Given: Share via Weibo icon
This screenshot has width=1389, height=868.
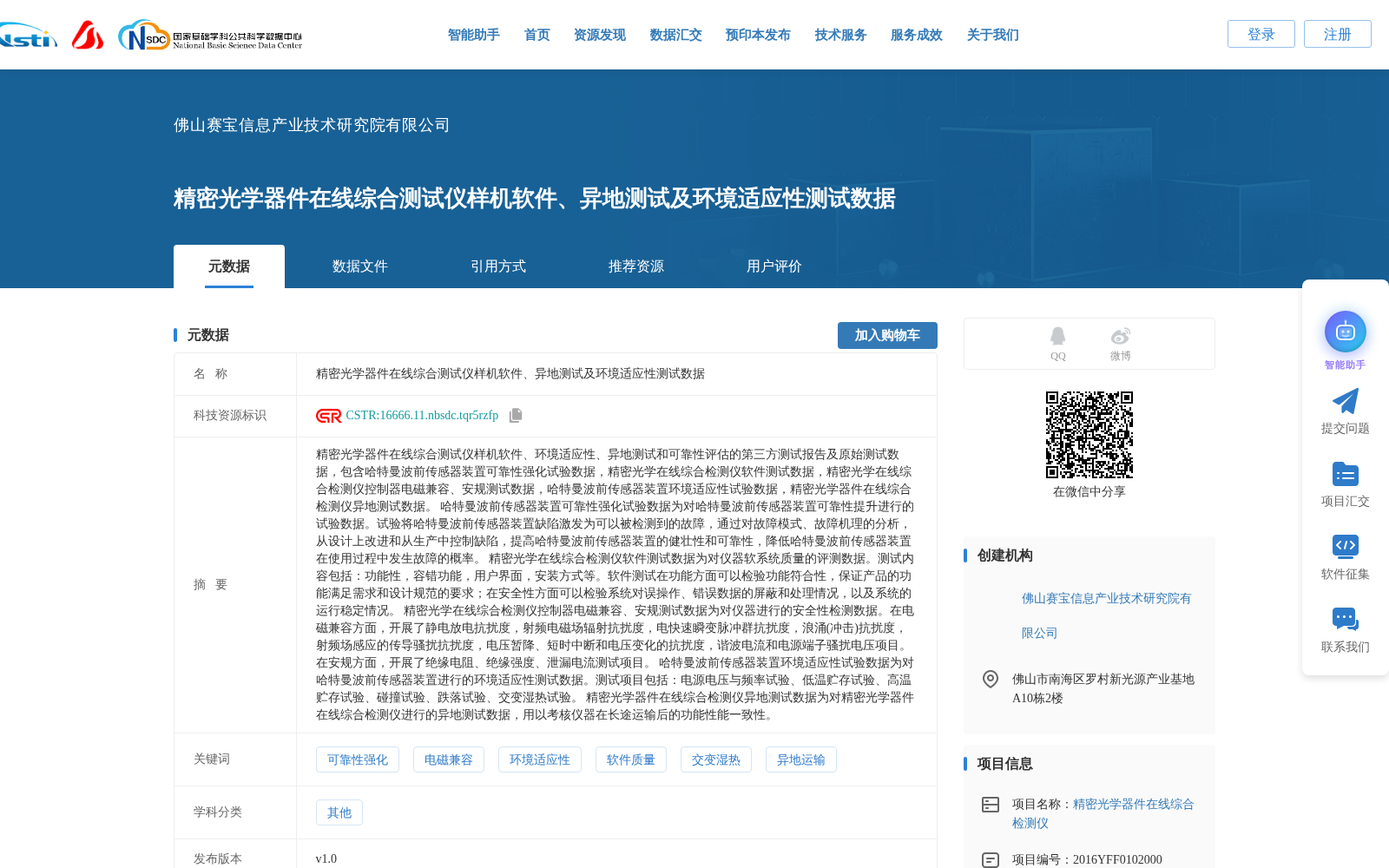Looking at the screenshot, I should pyautogui.click(x=1120, y=336).
